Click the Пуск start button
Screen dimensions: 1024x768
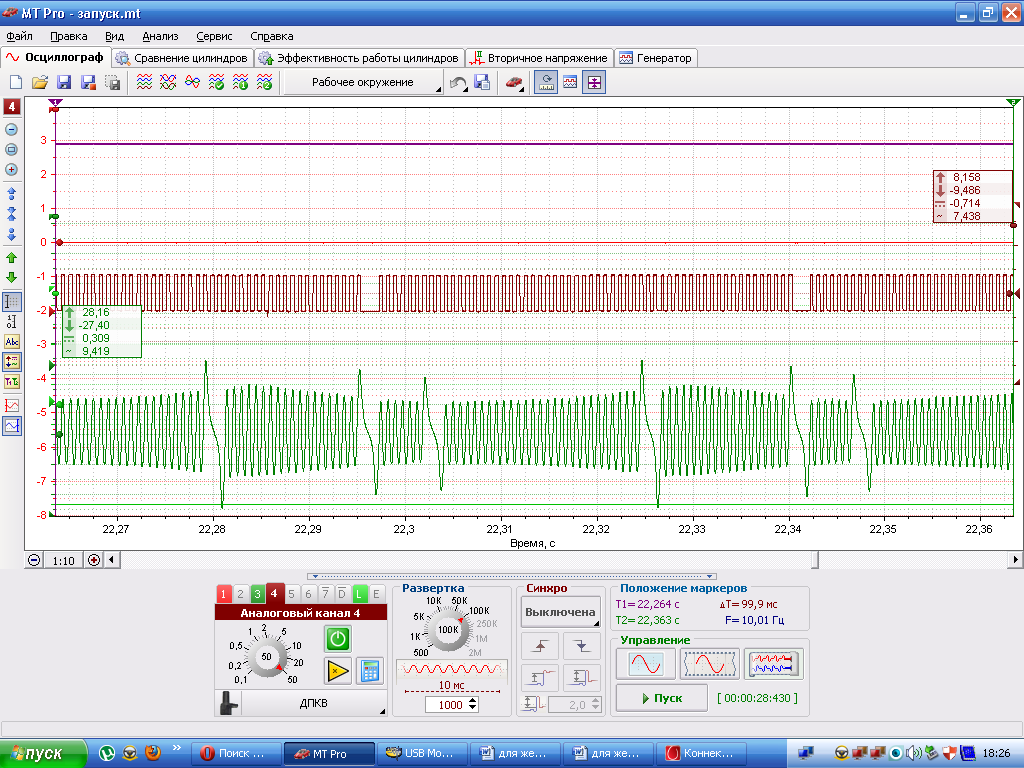662,698
